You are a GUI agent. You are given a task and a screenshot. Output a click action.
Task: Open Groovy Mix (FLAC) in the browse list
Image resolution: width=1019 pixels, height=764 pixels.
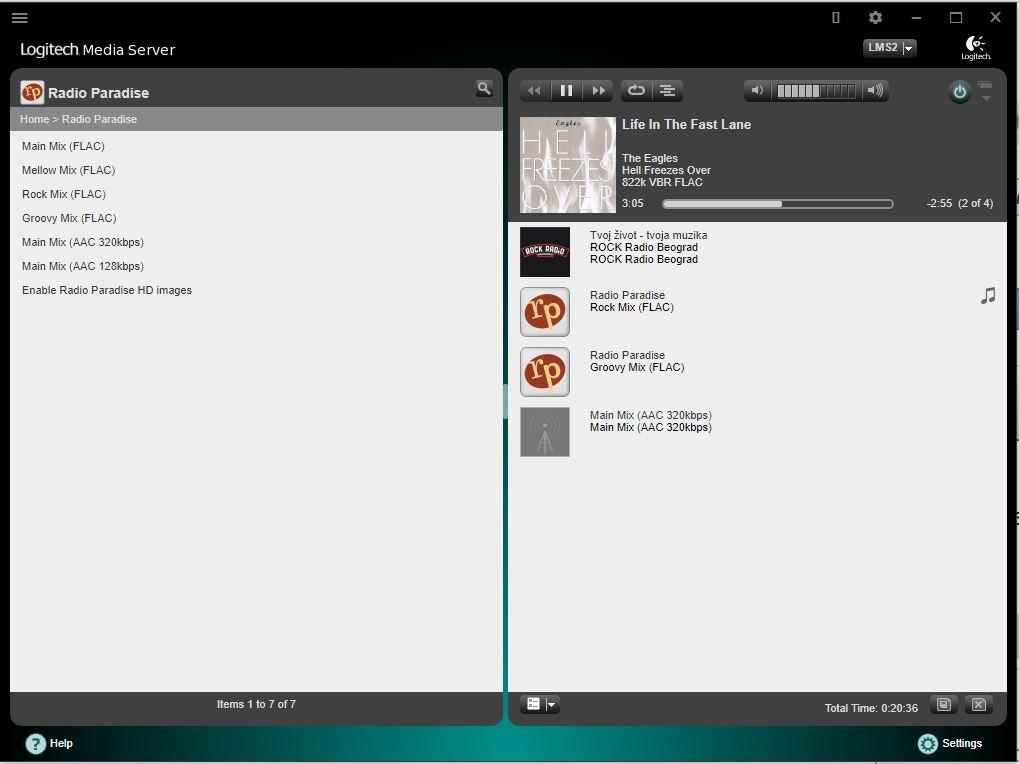pyautogui.click(x=69, y=218)
